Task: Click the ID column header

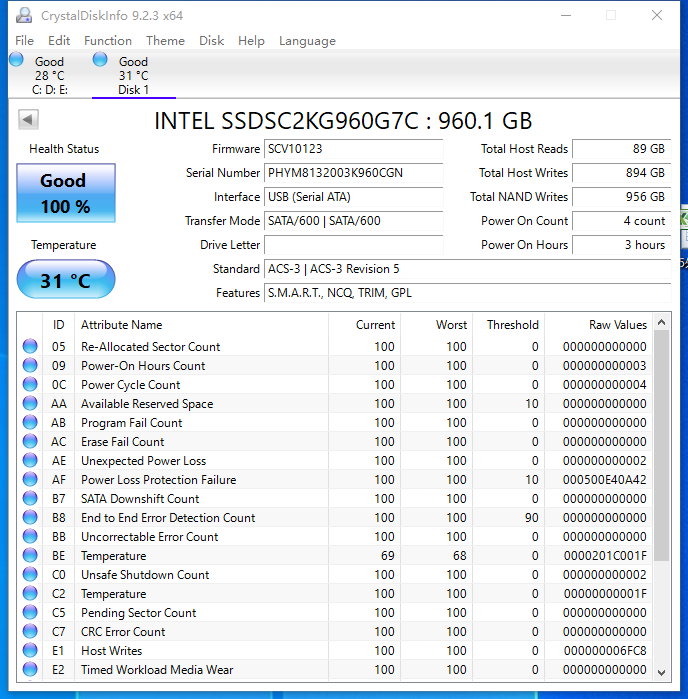Action: [x=58, y=325]
